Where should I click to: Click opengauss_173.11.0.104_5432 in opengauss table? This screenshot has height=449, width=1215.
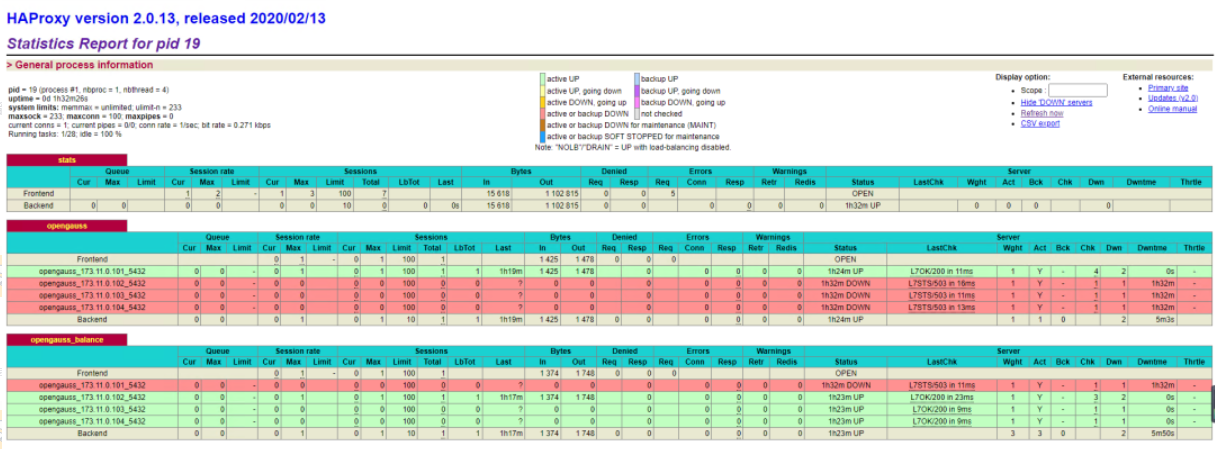click(x=92, y=307)
